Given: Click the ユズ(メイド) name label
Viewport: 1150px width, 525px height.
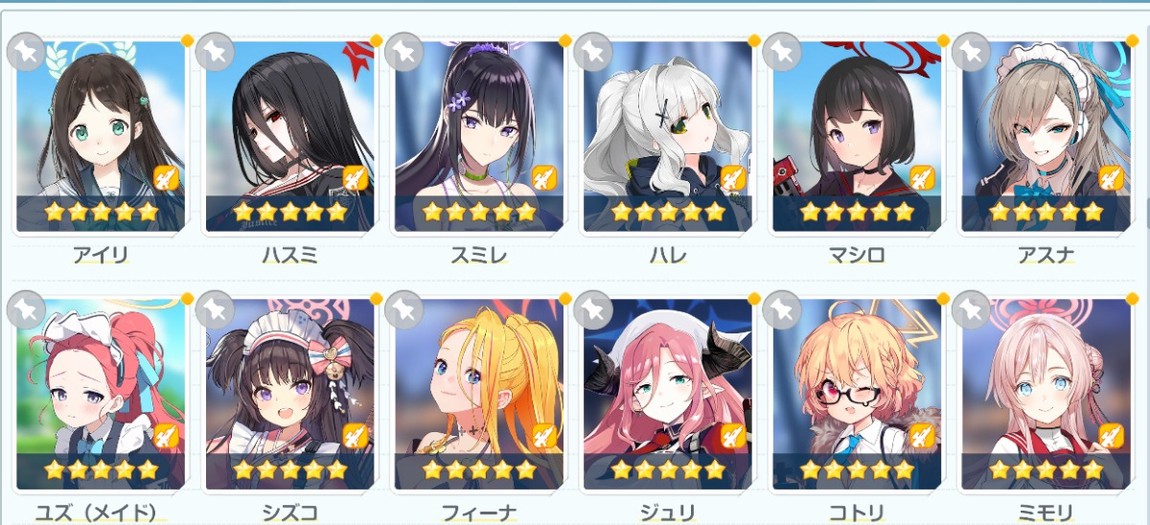Looking at the screenshot, I should (100, 513).
